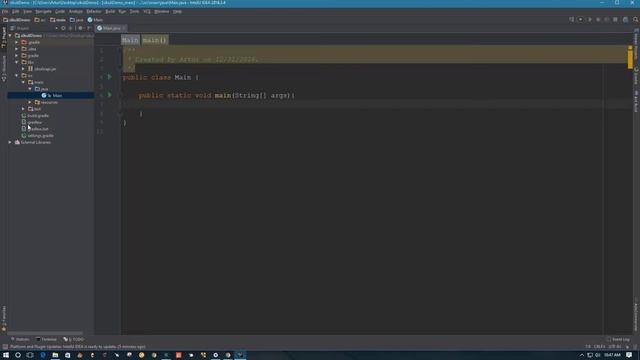Collapse the project root node
Screen dimensions: 640x360
pos(10,36)
